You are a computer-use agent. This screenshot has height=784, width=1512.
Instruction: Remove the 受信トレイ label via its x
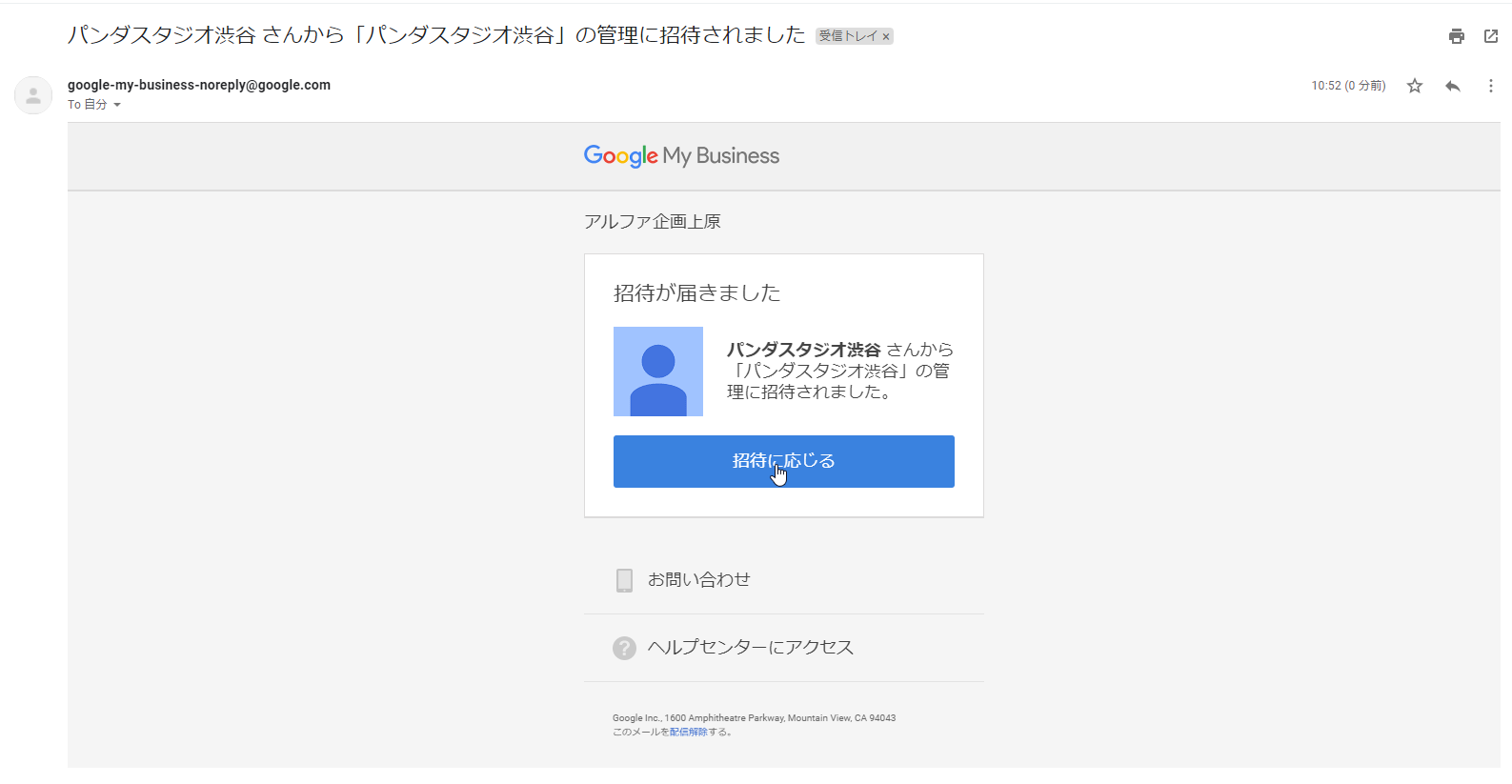886,37
